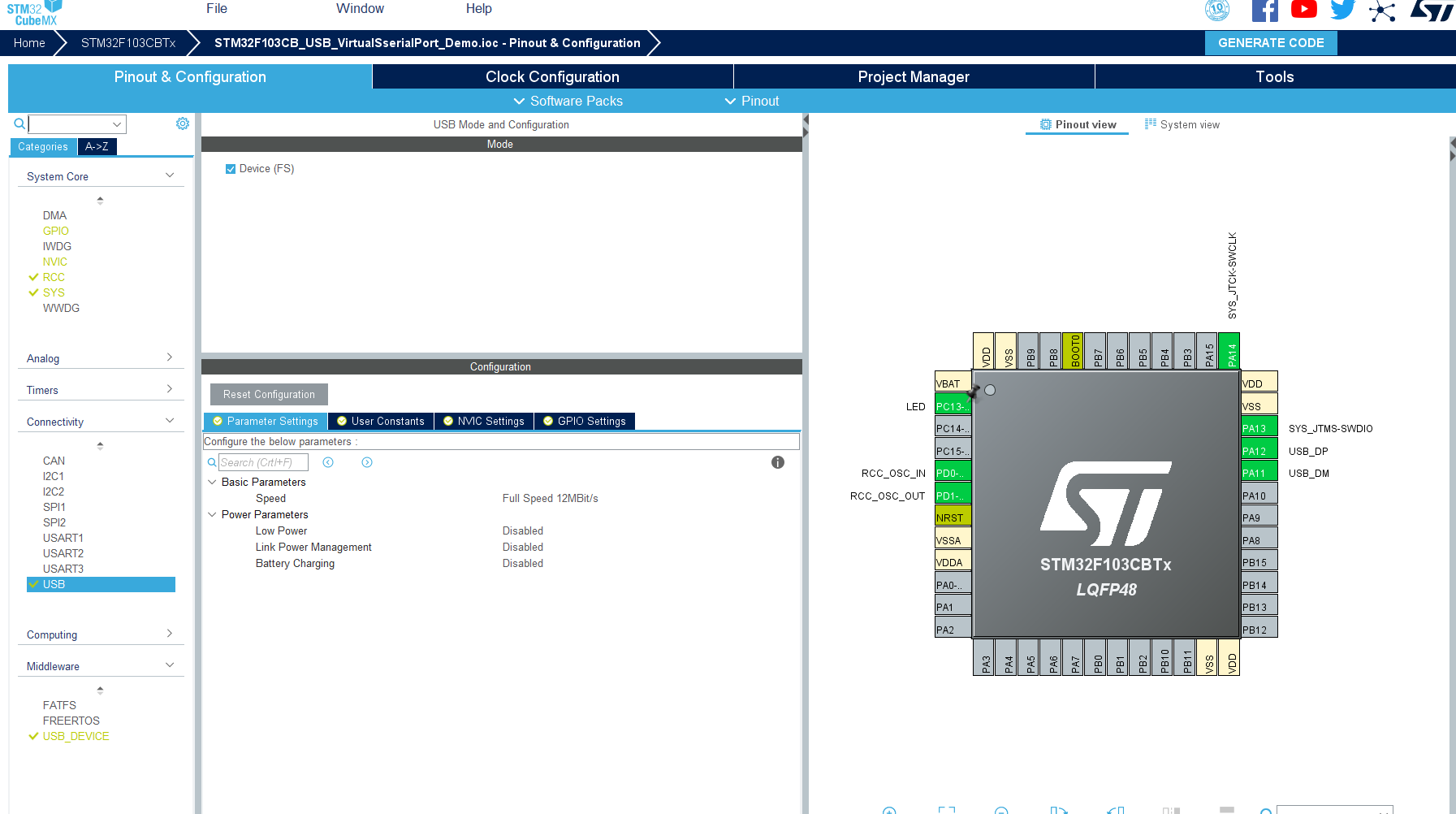Click the BOOT0 pin on the chip
The width and height of the screenshot is (1456, 814).
point(1073,351)
